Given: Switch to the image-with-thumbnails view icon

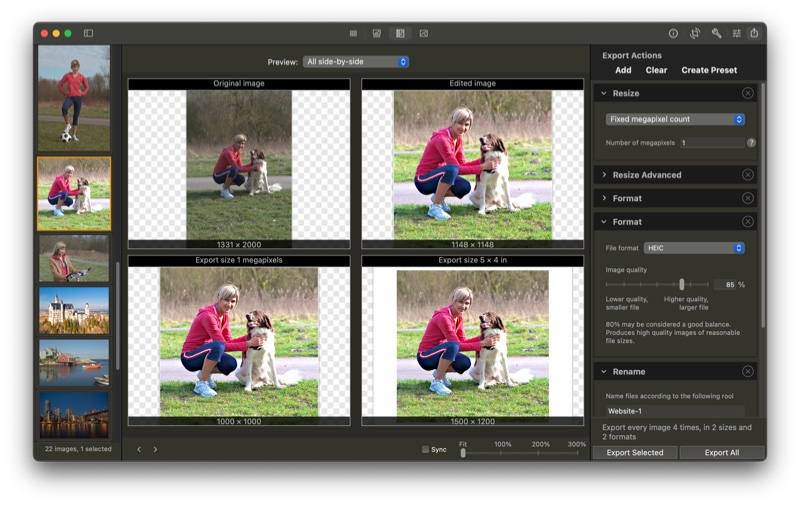Looking at the screenshot, I should [377, 33].
